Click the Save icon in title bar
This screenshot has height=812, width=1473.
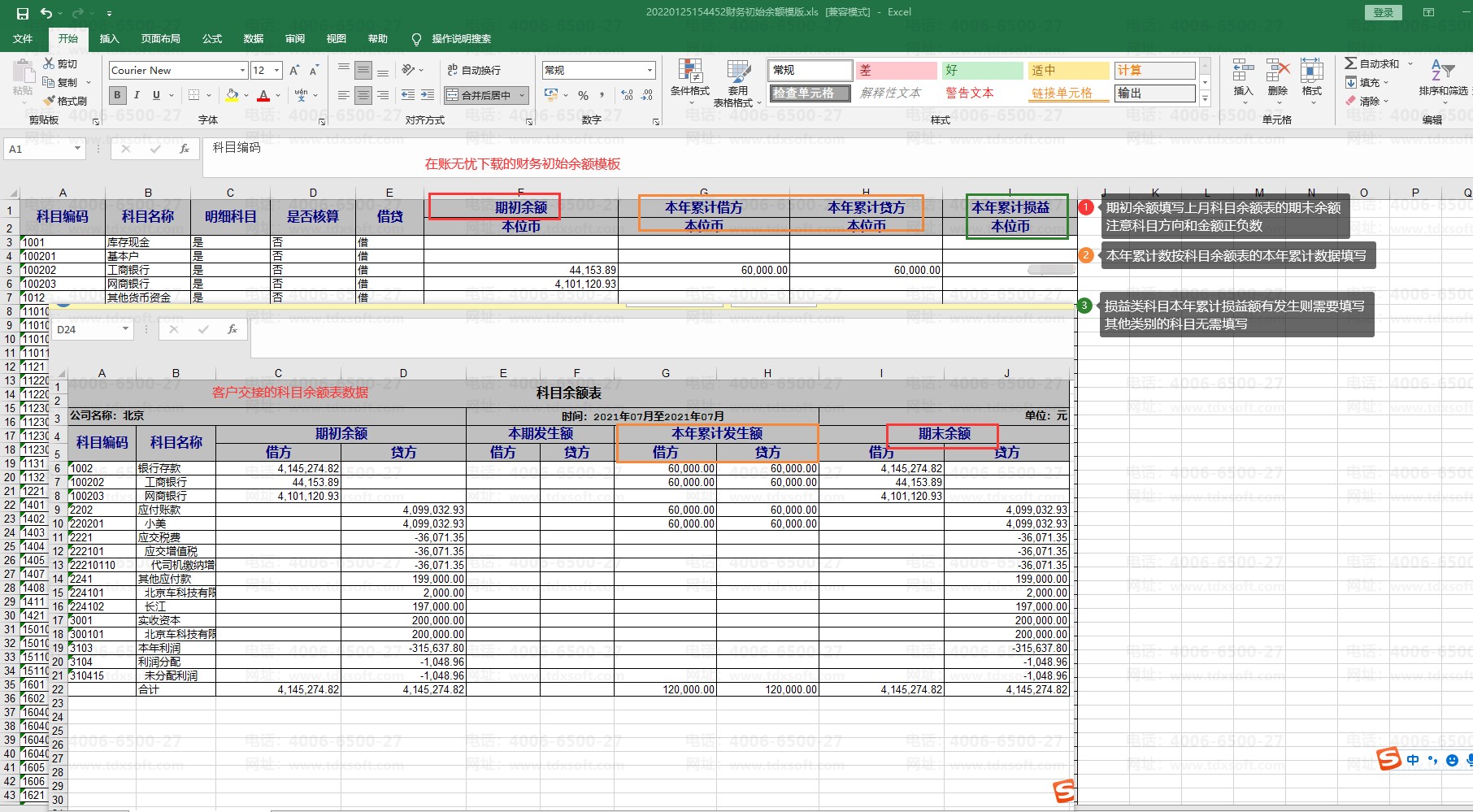[x=22, y=13]
